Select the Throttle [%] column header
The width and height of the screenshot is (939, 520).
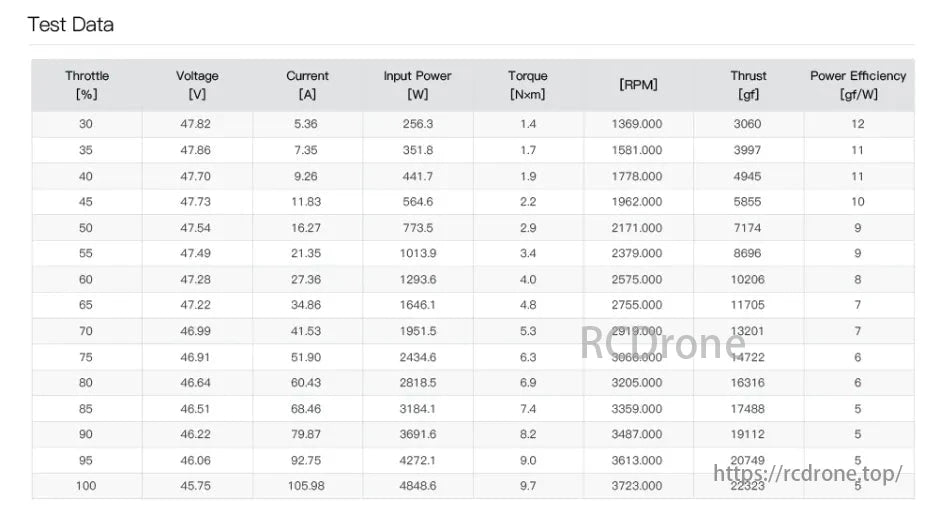pyautogui.click(x=87, y=85)
